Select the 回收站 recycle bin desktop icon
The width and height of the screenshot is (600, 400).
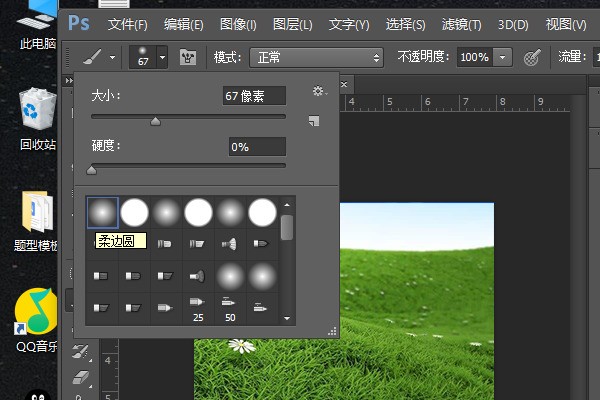[x=38, y=119]
